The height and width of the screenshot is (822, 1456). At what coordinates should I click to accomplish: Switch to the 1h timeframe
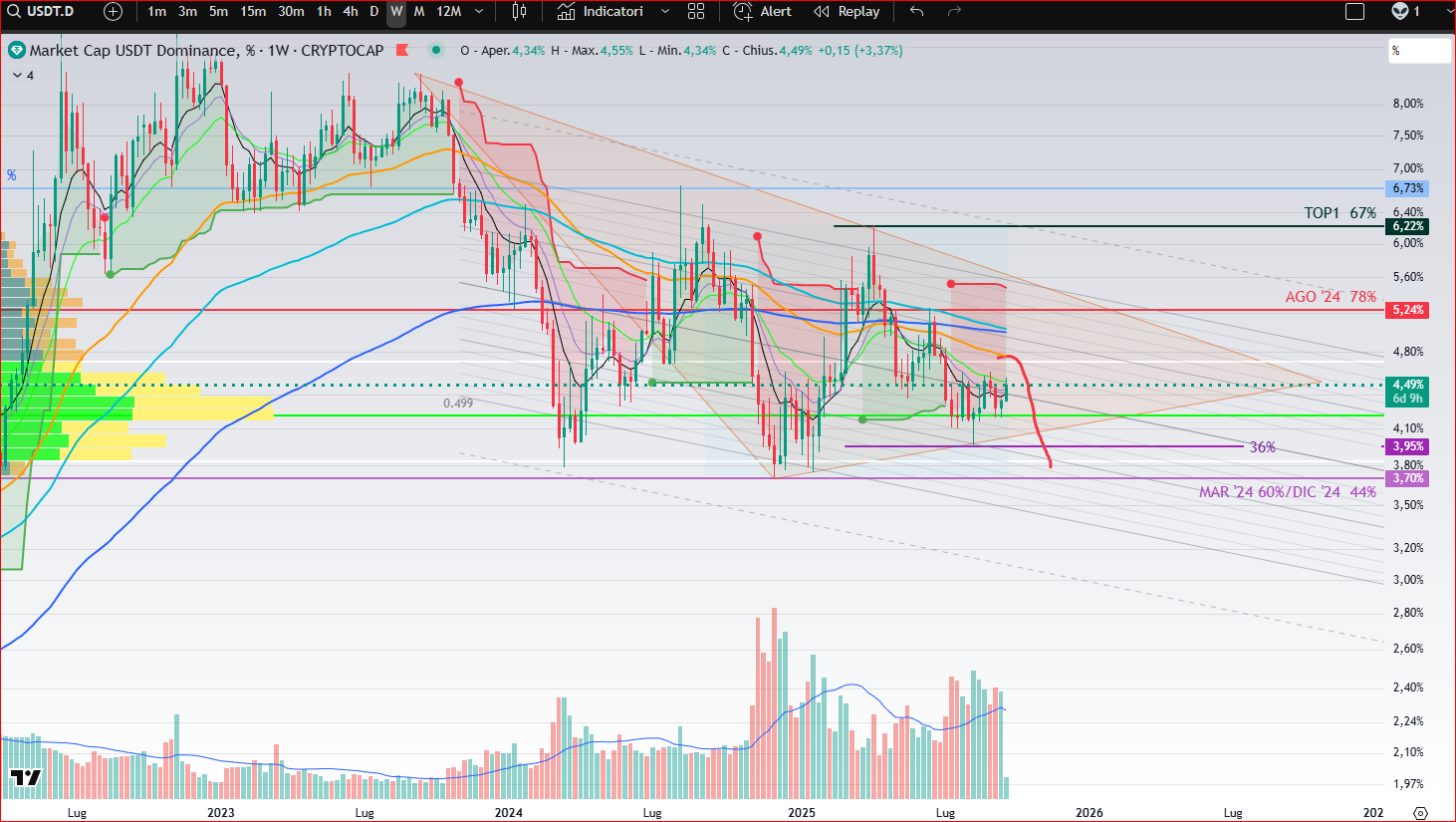(x=324, y=12)
